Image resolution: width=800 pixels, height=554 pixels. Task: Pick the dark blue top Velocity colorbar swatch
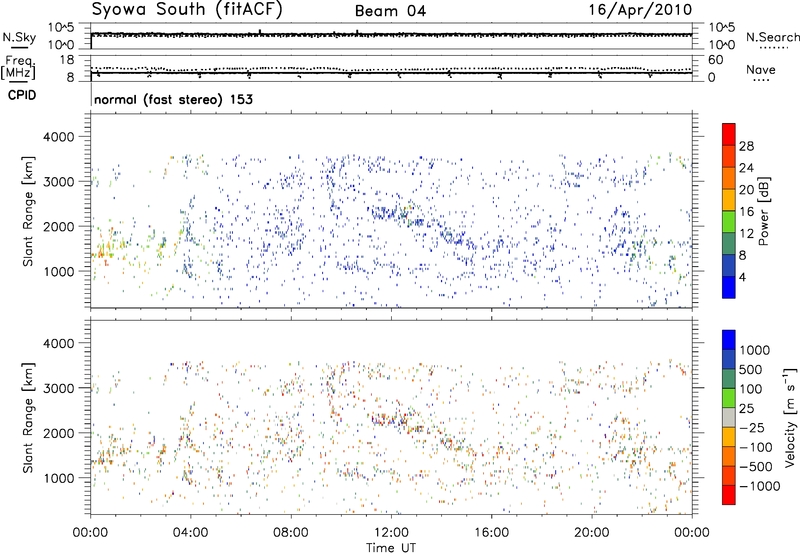[729, 339]
